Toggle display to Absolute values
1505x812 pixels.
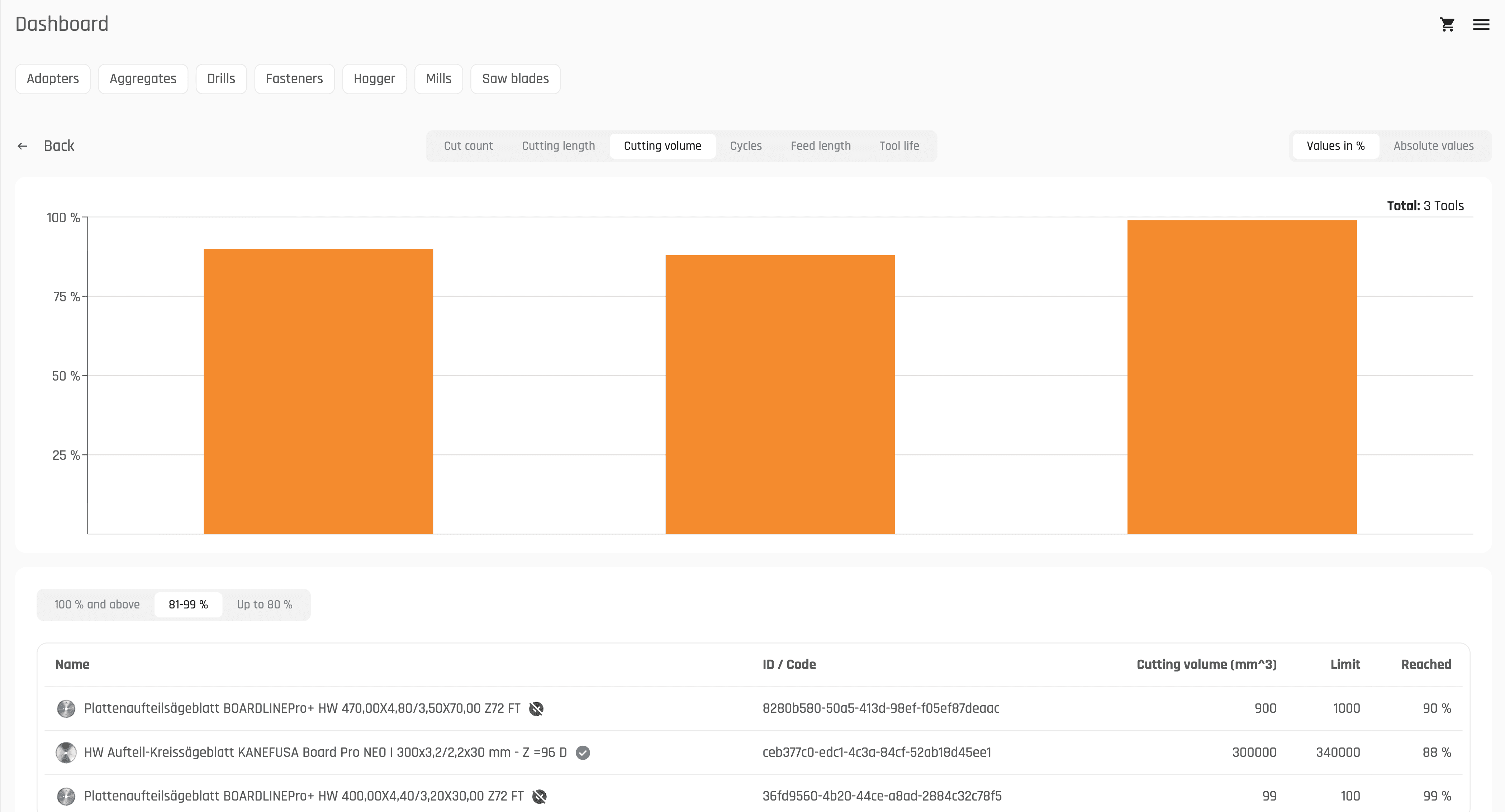pos(1434,146)
